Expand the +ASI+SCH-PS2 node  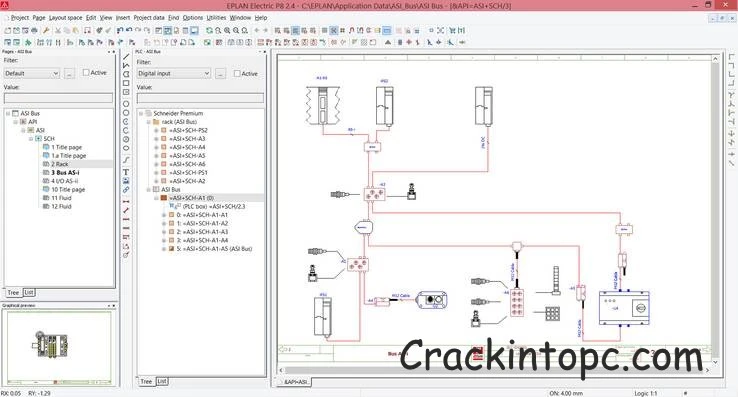[x=156, y=130]
